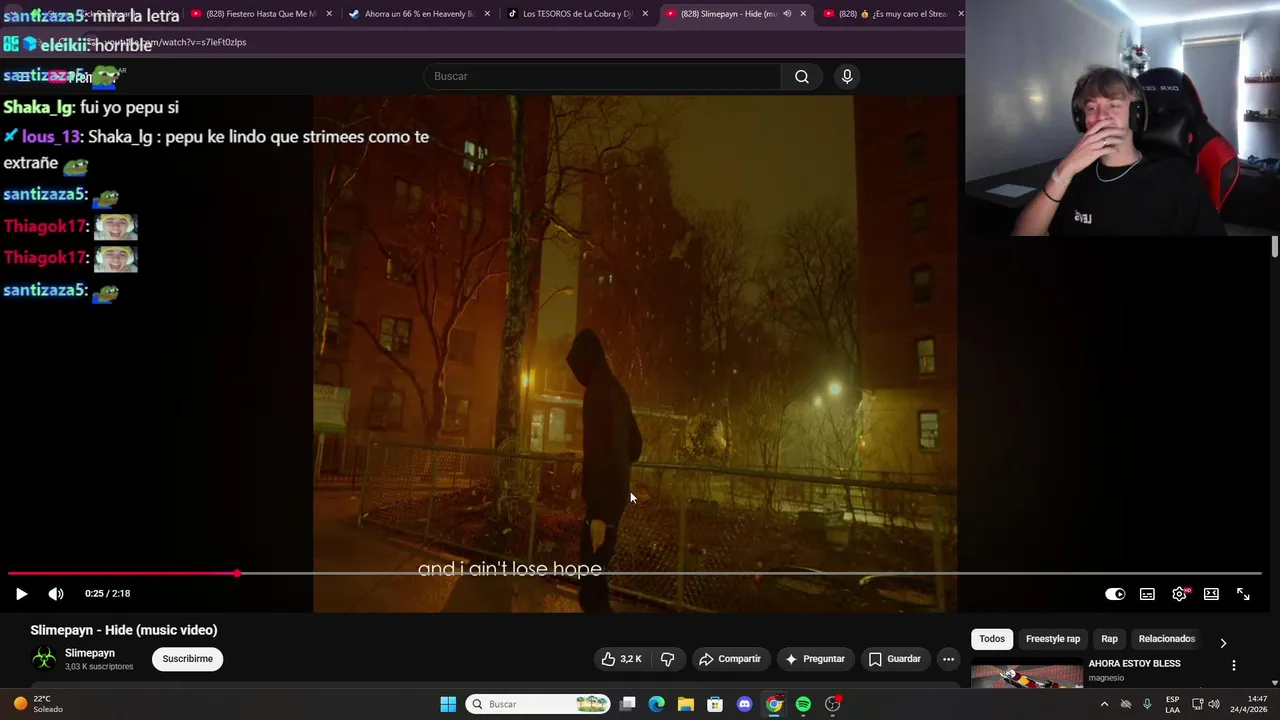The image size is (1280, 720).
Task: Select the Relacionados filter chip
Action: pyautogui.click(x=1166, y=639)
